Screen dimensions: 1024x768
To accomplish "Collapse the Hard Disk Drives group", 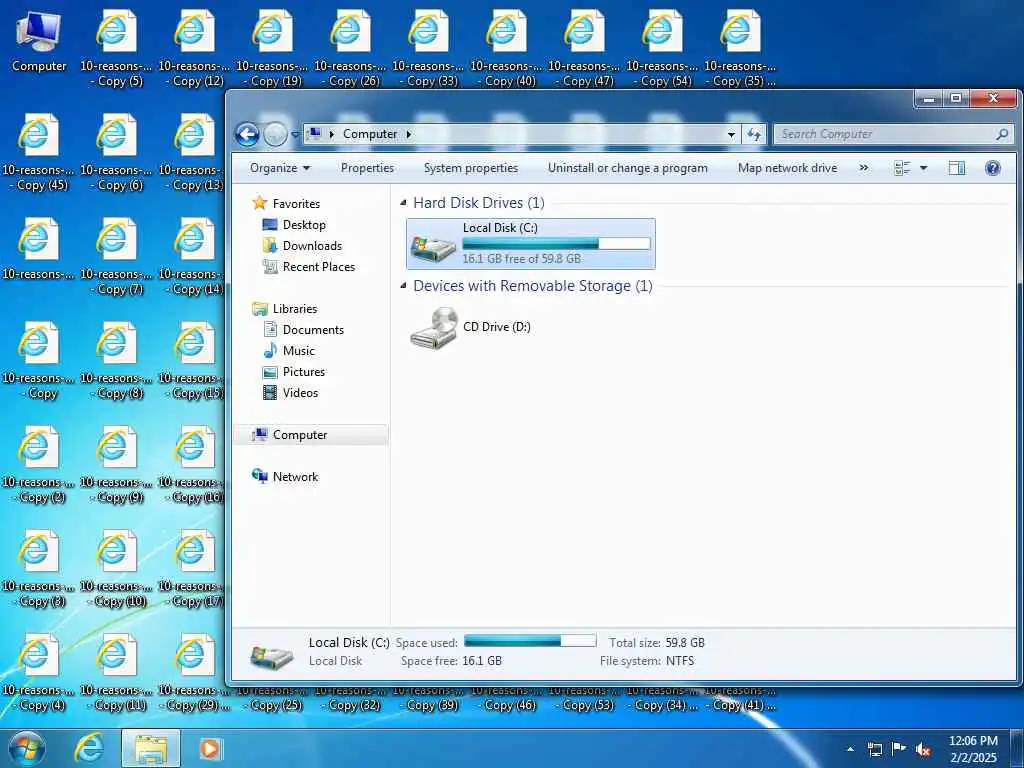I will tap(403, 203).
